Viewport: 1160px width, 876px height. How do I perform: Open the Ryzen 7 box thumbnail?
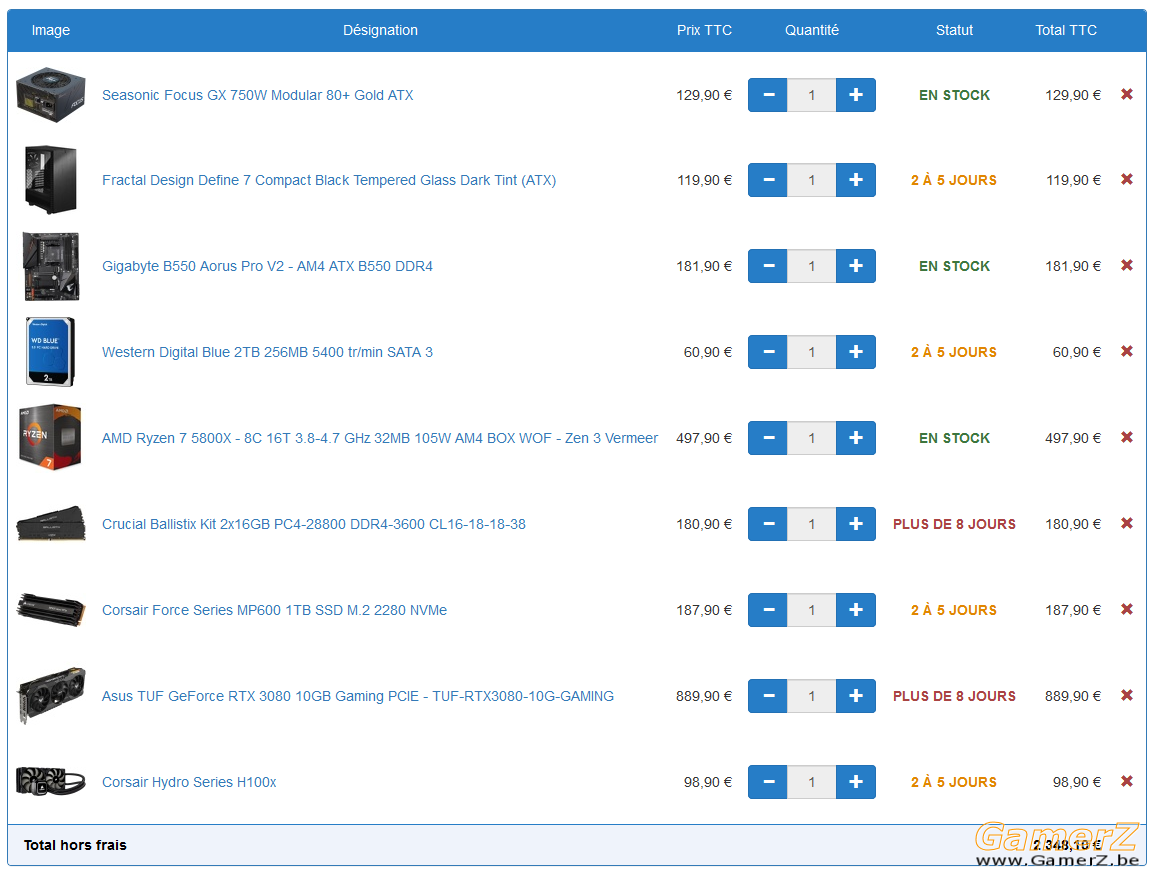(x=50, y=437)
